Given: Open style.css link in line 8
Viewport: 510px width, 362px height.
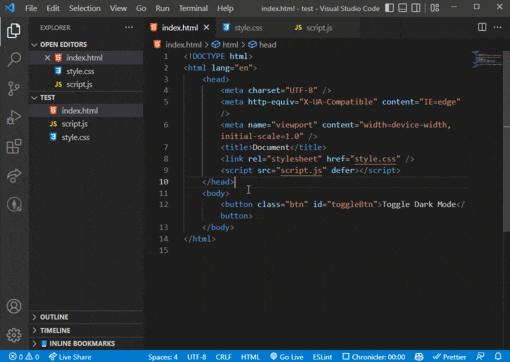Looking at the screenshot, I should [375, 159].
